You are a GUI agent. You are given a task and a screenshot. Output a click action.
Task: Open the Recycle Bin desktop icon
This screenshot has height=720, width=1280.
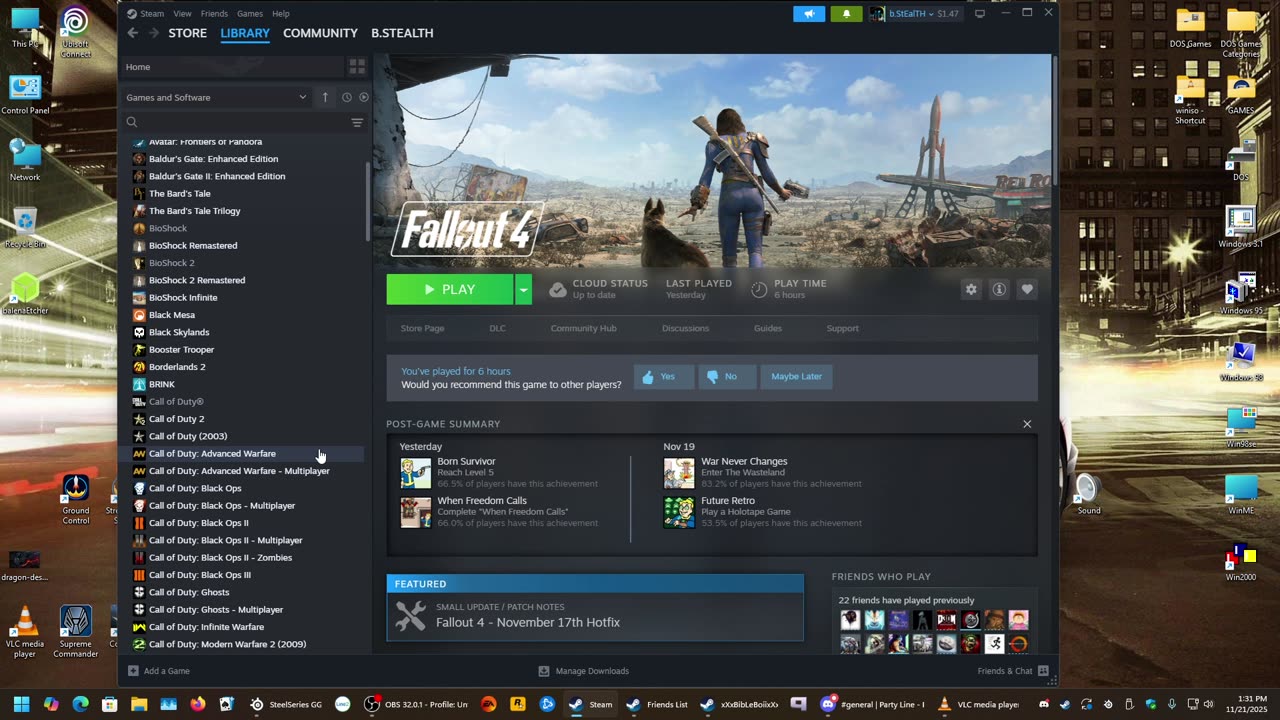click(25, 227)
